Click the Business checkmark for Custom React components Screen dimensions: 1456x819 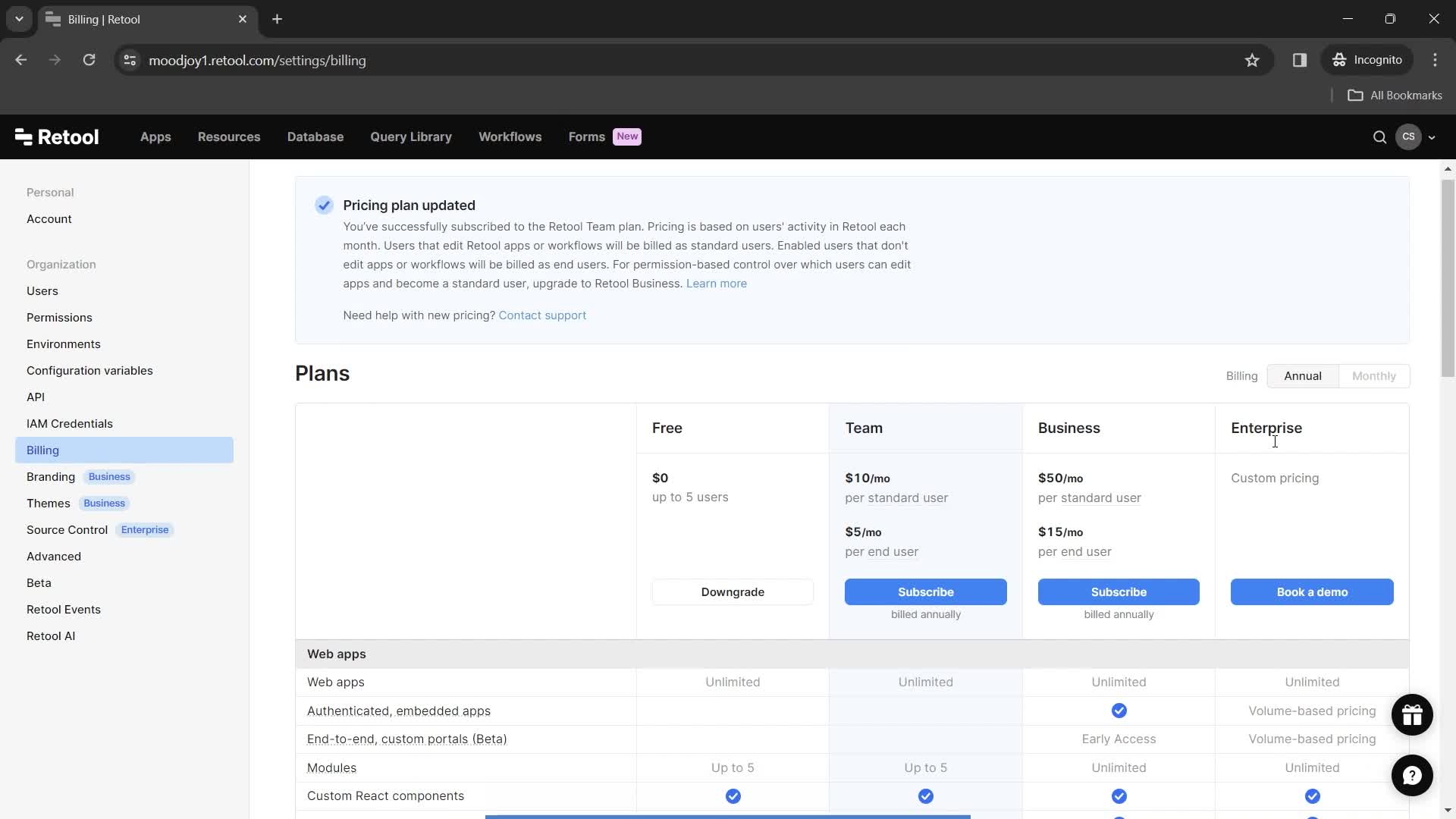[1119, 796]
